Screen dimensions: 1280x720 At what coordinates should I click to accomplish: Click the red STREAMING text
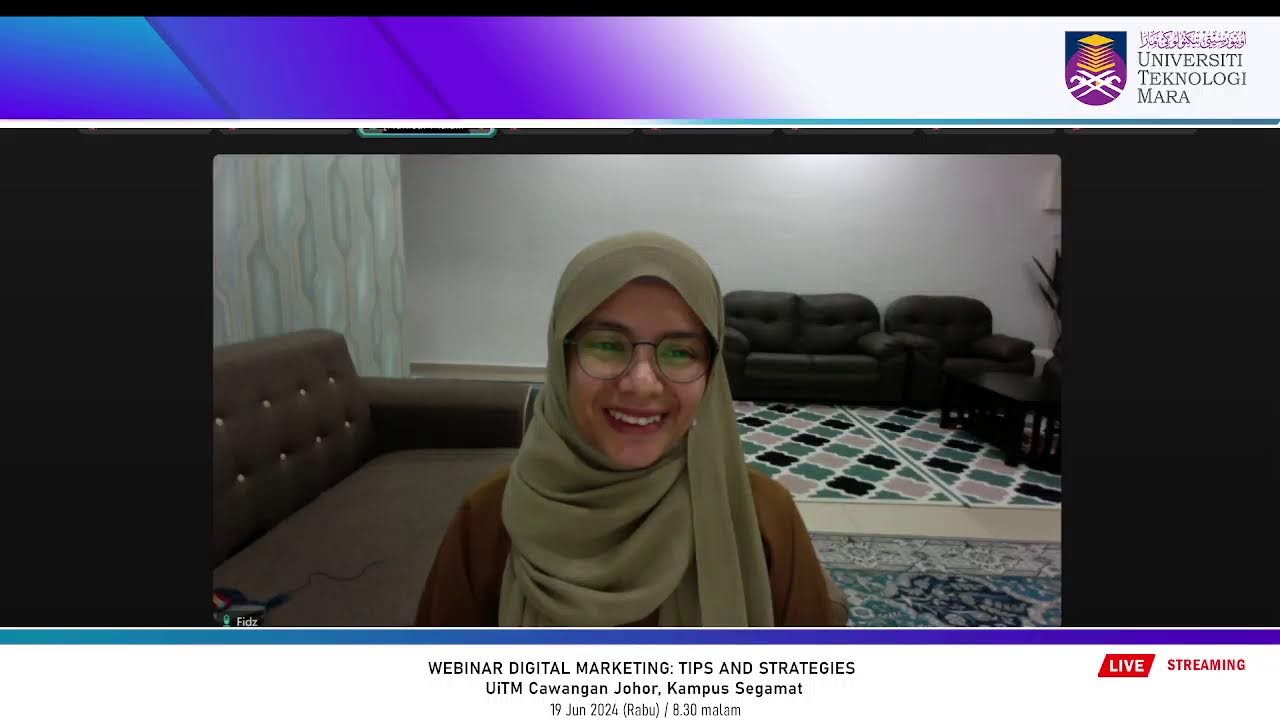click(x=1205, y=665)
